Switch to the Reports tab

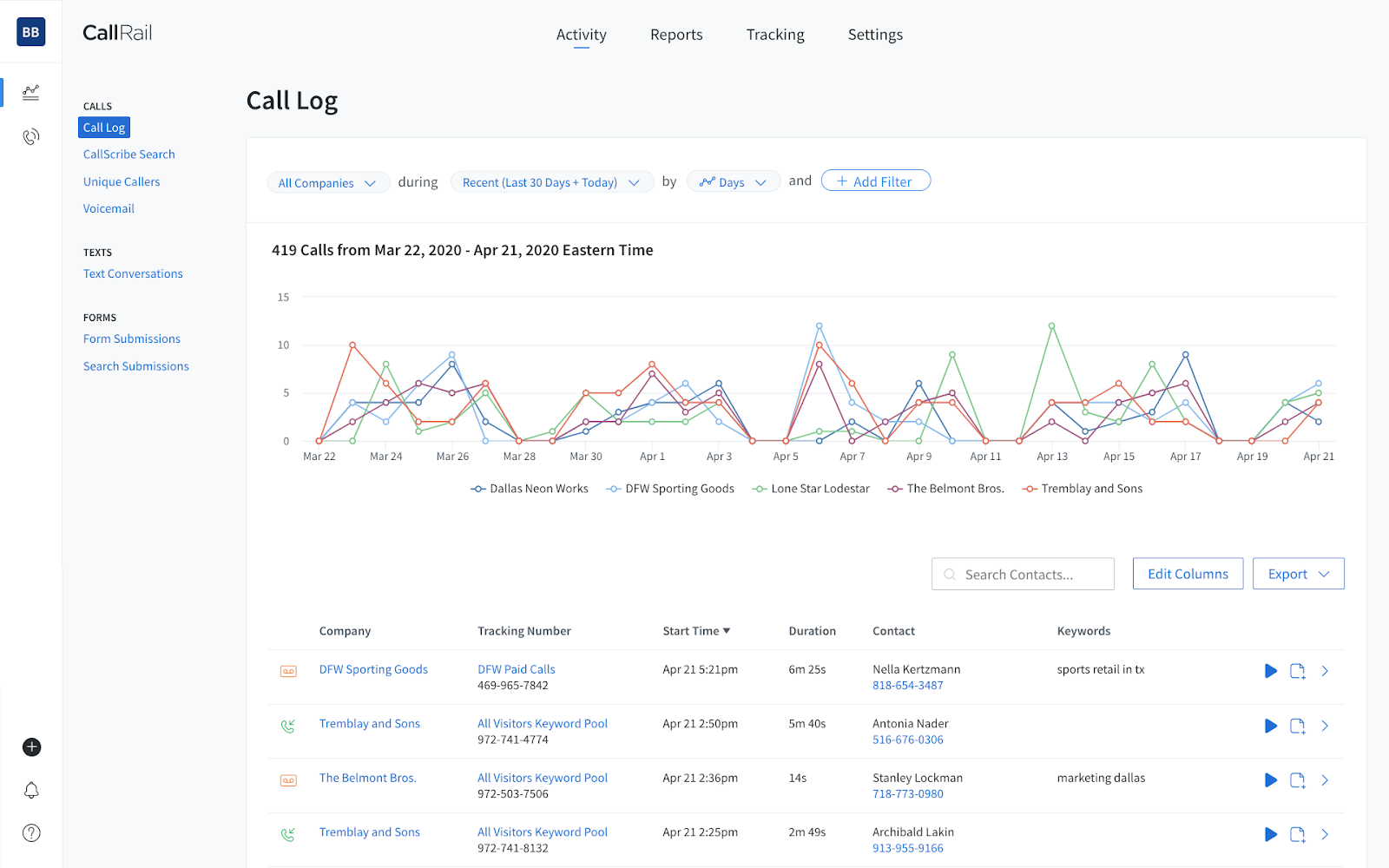click(x=676, y=35)
